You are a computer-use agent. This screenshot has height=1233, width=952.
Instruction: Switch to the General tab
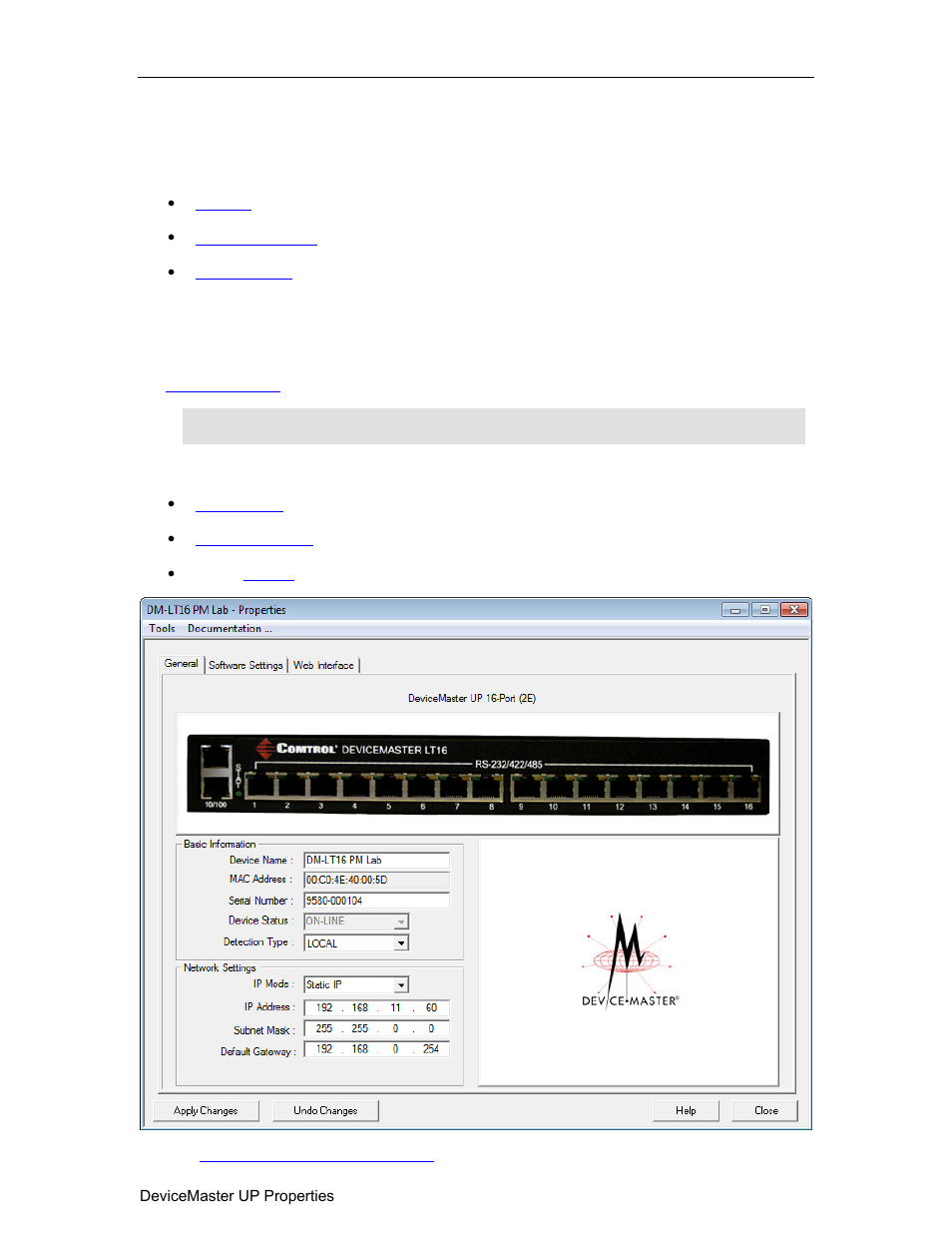pos(182,664)
